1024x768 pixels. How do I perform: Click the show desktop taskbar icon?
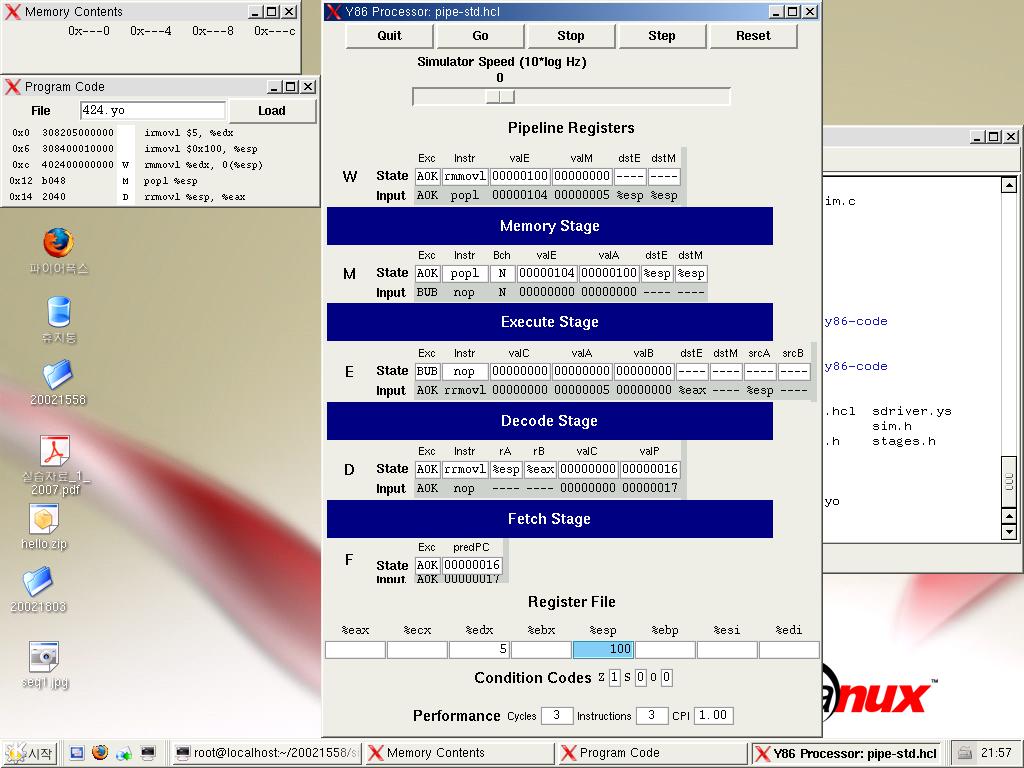(77, 753)
